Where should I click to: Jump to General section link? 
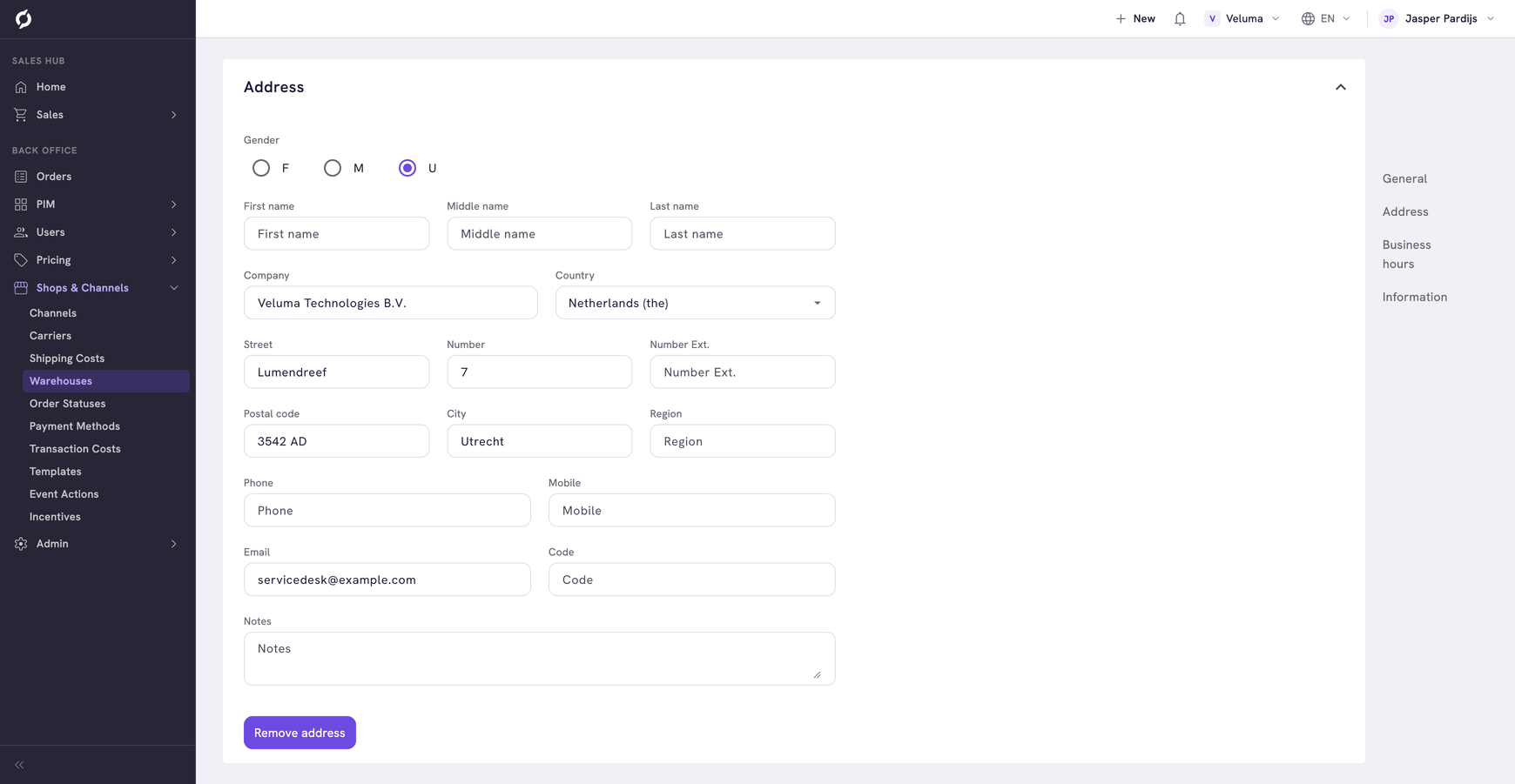(x=1404, y=178)
